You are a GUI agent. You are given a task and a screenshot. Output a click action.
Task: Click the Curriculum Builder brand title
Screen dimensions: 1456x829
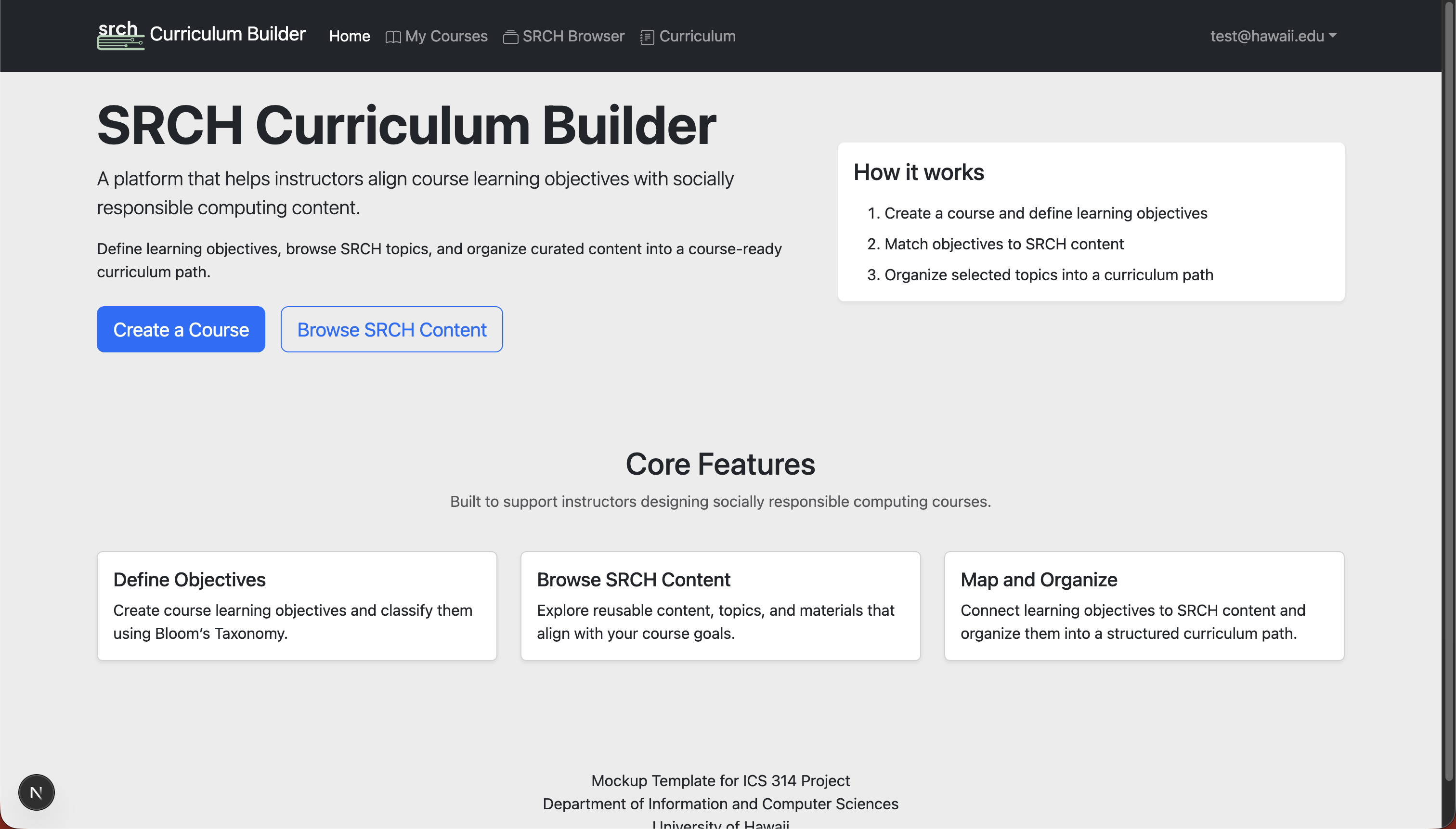coord(227,34)
